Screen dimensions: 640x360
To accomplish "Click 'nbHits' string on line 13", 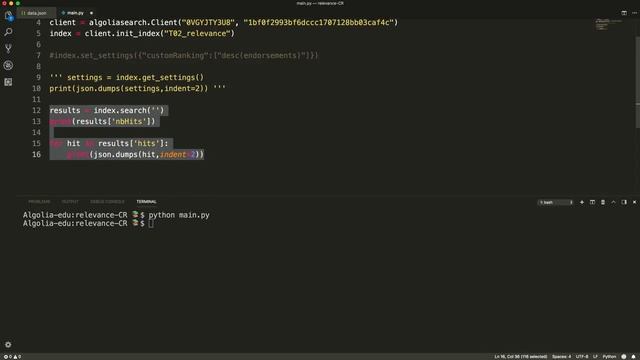I will pos(129,121).
